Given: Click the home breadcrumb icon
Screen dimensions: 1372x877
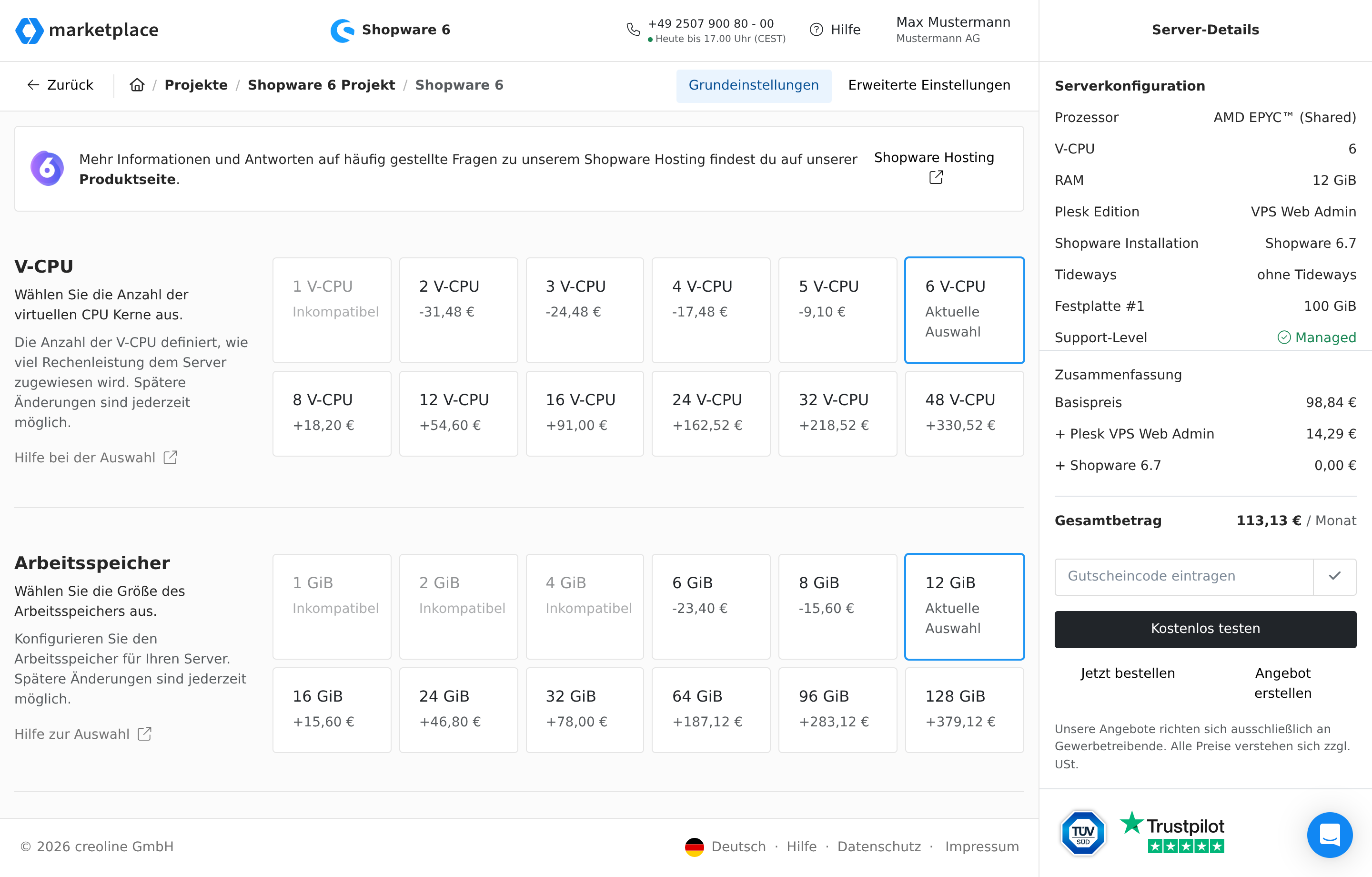Looking at the screenshot, I should pos(137,85).
